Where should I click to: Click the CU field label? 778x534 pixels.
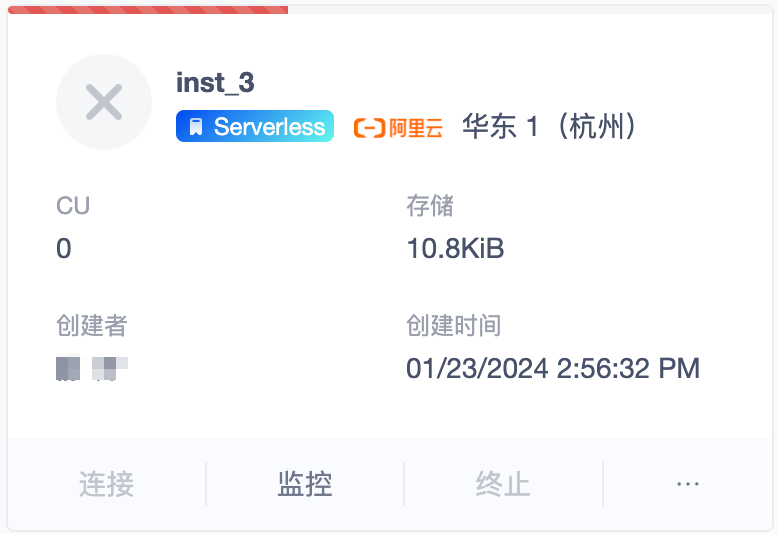point(73,206)
